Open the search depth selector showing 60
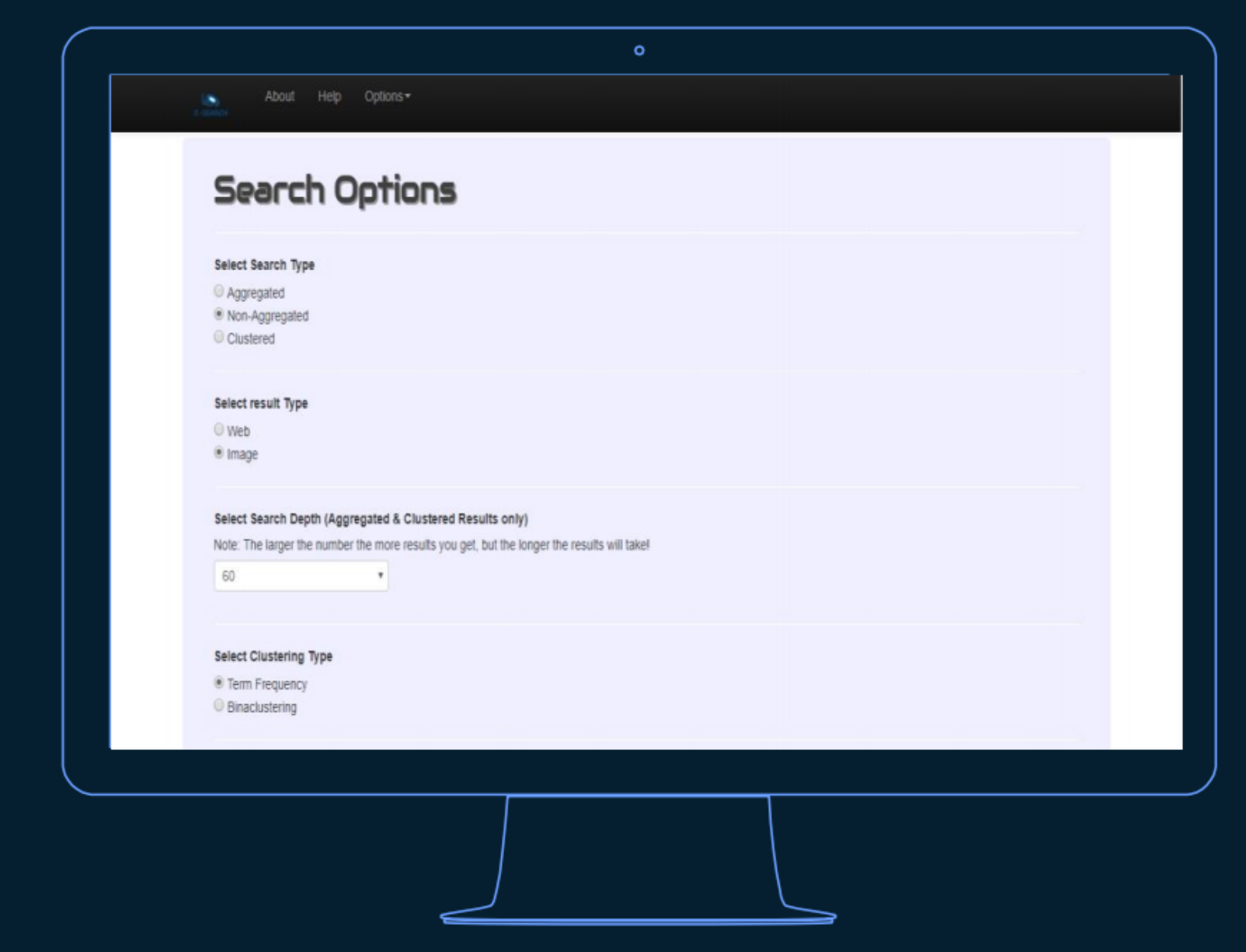 tap(301, 575)
